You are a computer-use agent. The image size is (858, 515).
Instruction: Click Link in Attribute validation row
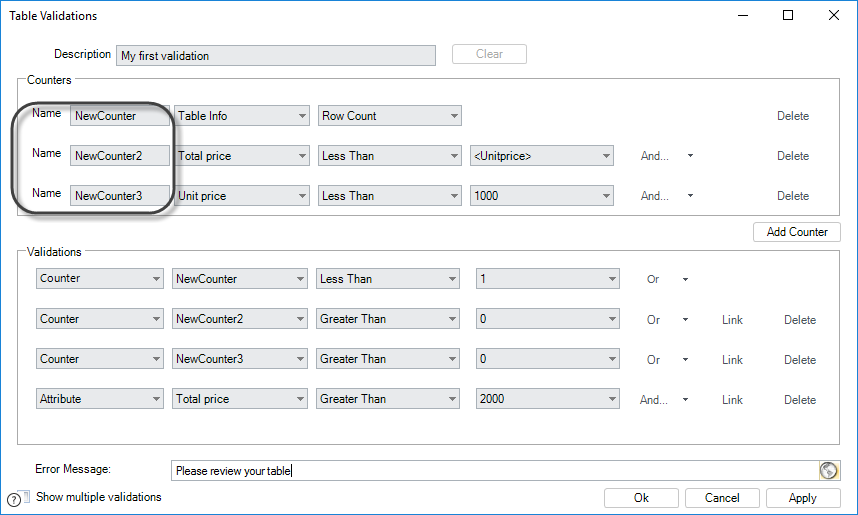click(x=732, y=400)
